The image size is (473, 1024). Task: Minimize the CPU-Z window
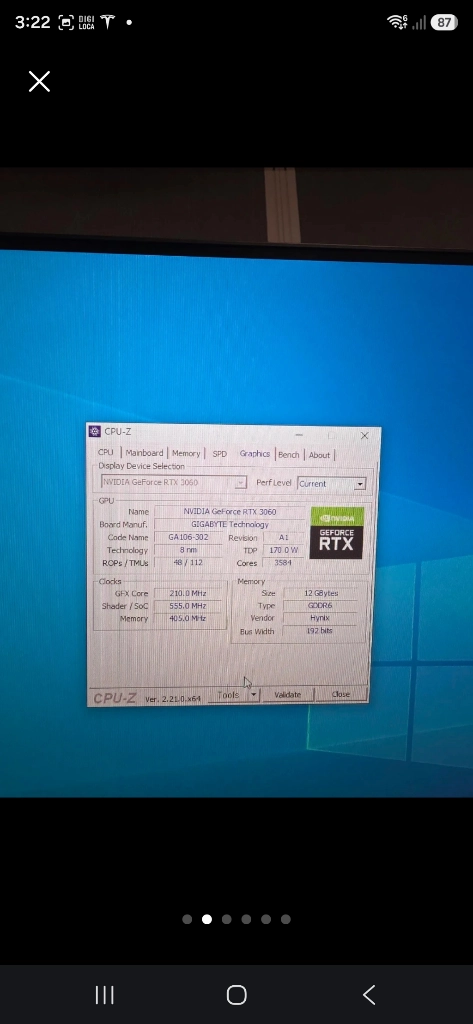coord(299,434)
